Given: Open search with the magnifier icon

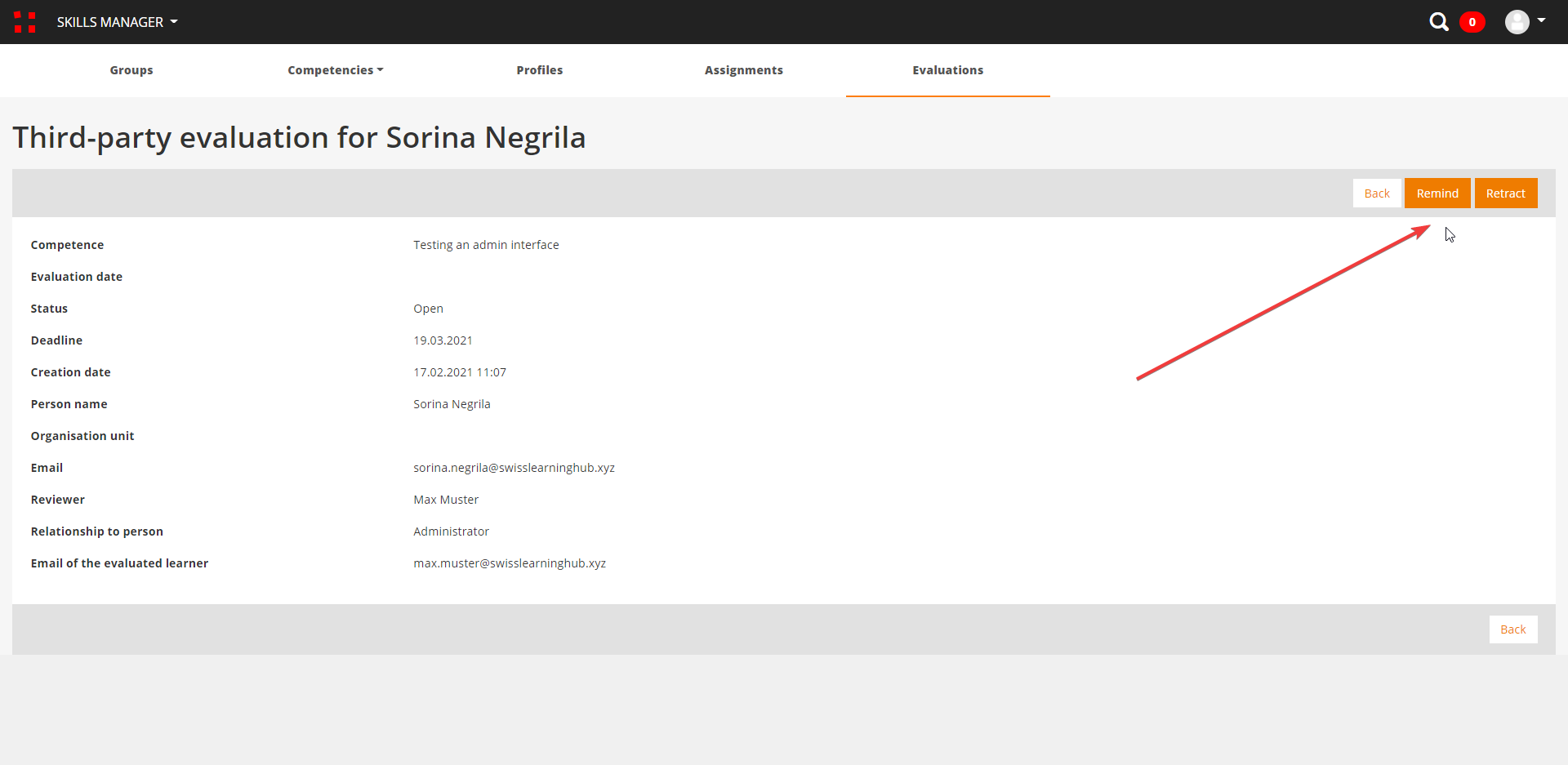Looking at the screenshot, I should pos(1438,22).
